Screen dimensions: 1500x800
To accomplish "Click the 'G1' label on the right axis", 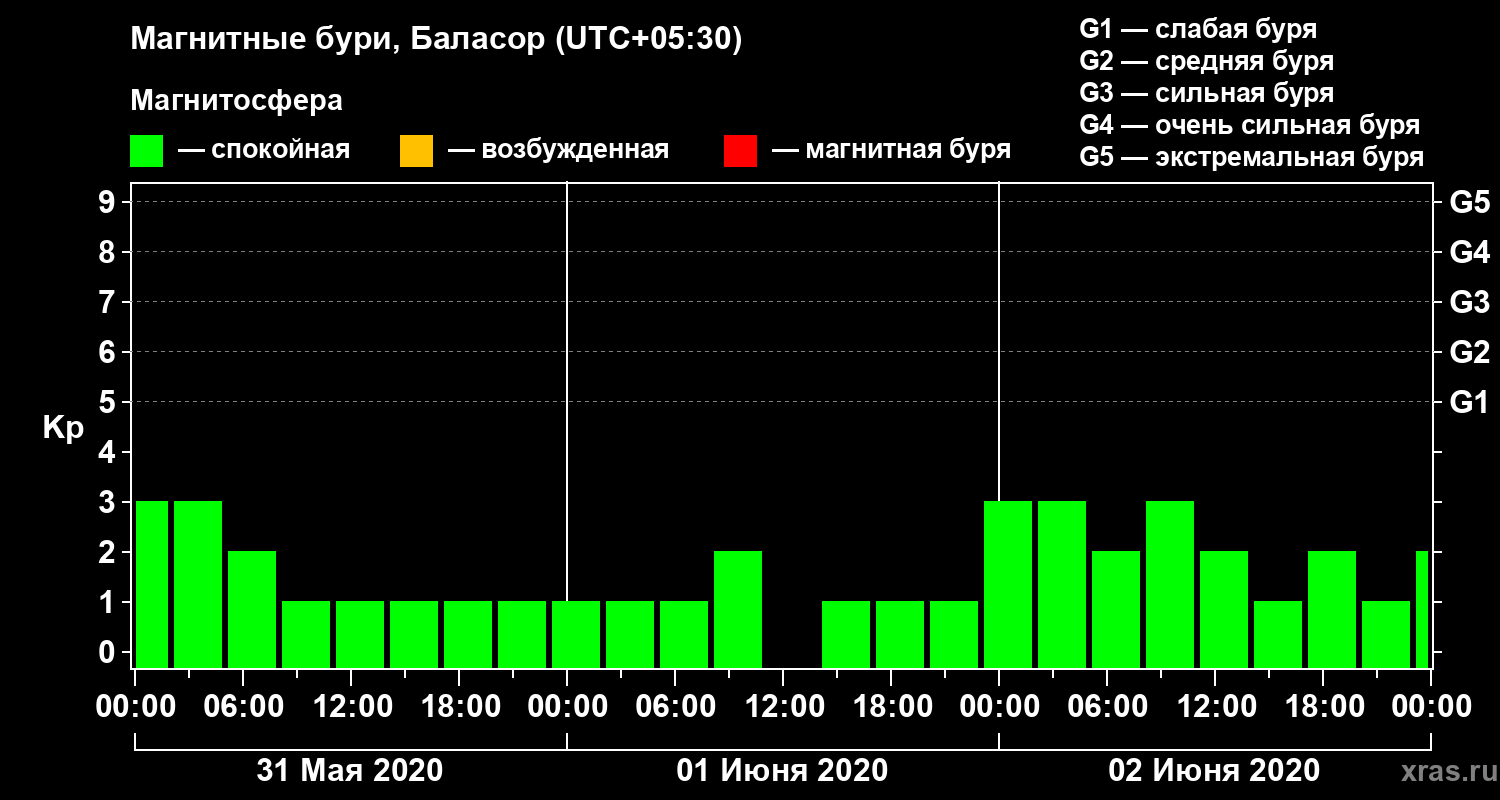I will click(x=1469, y=403).
